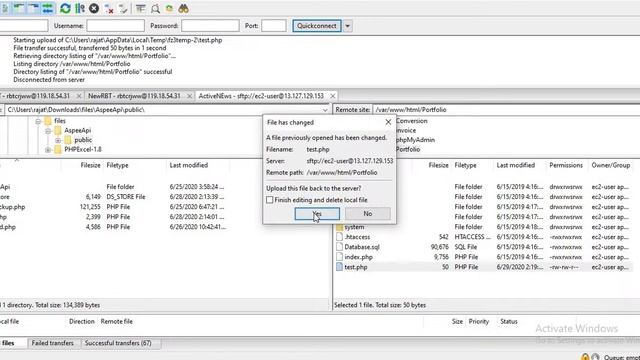The image size is (640, 360).
Task: Click the Remote site path field
Action: point(506,110)
